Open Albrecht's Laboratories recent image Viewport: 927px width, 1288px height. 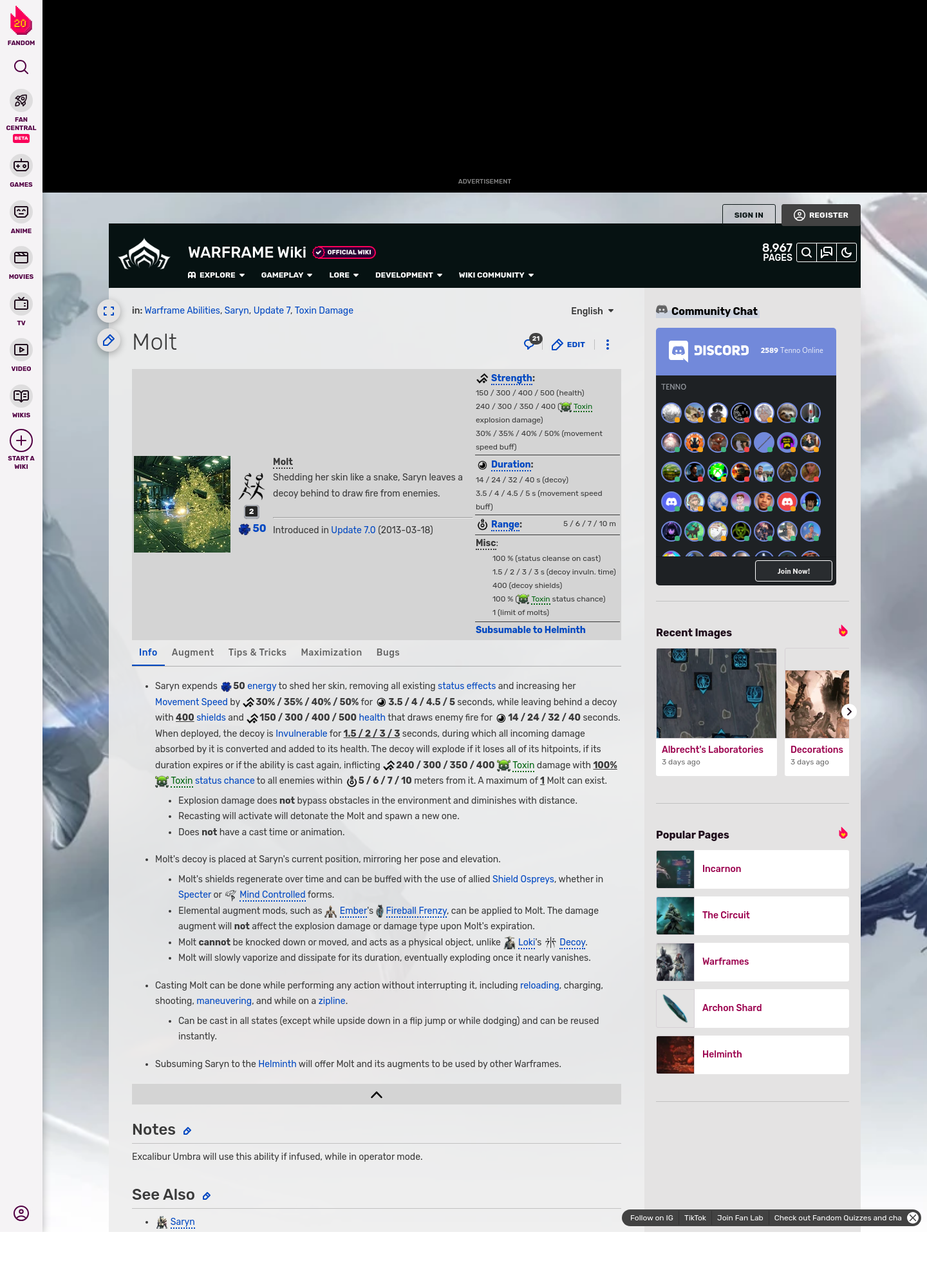coord(716,712)
